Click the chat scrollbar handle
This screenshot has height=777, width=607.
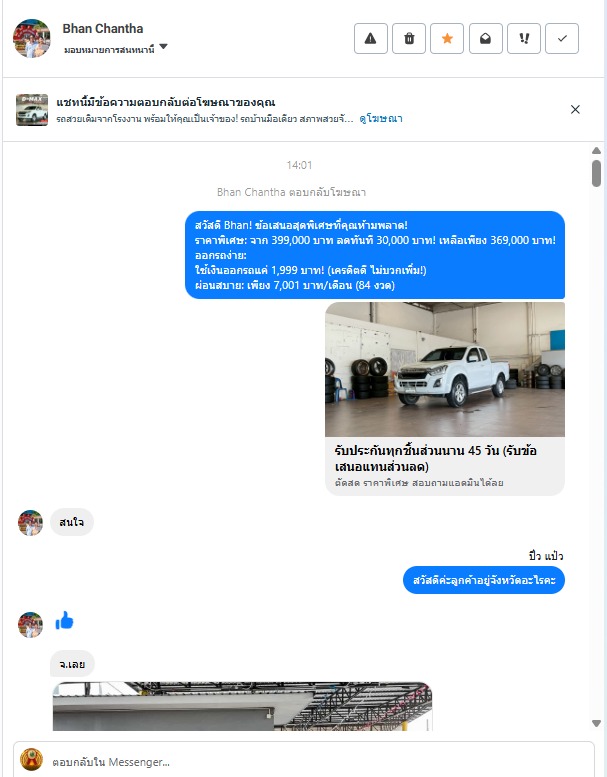click(596, 173)
